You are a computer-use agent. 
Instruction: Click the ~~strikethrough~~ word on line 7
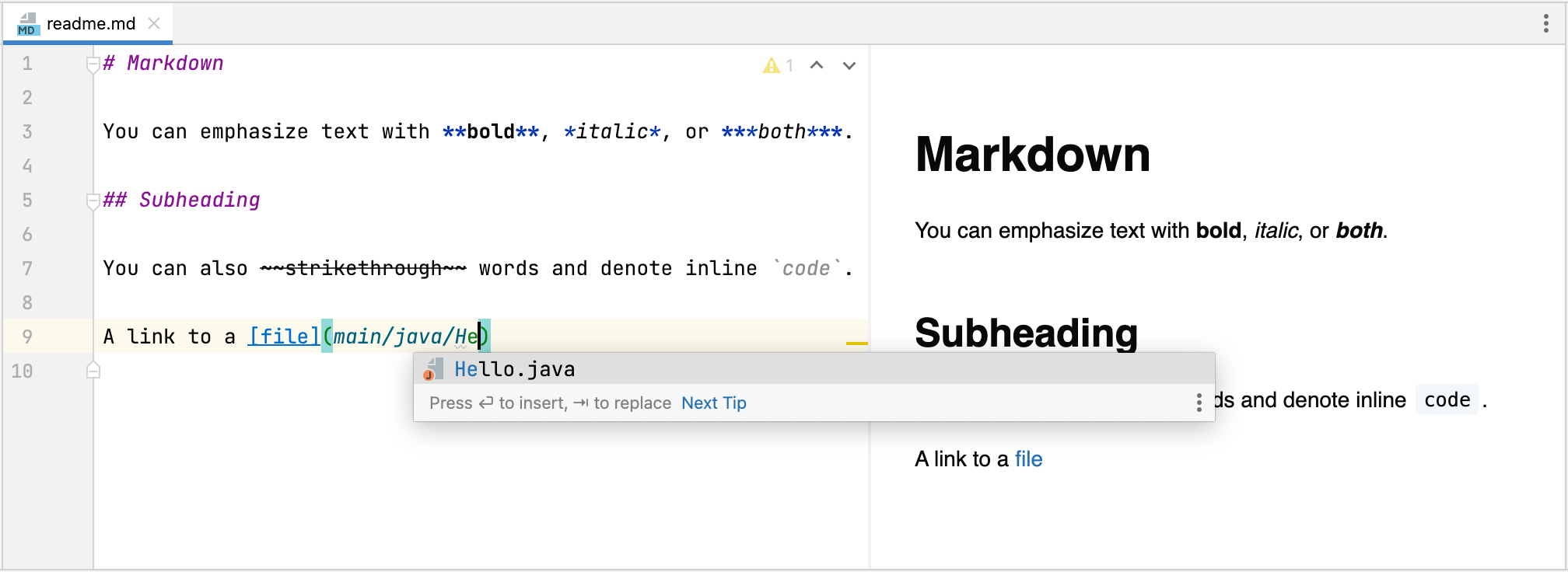[363, 268]
